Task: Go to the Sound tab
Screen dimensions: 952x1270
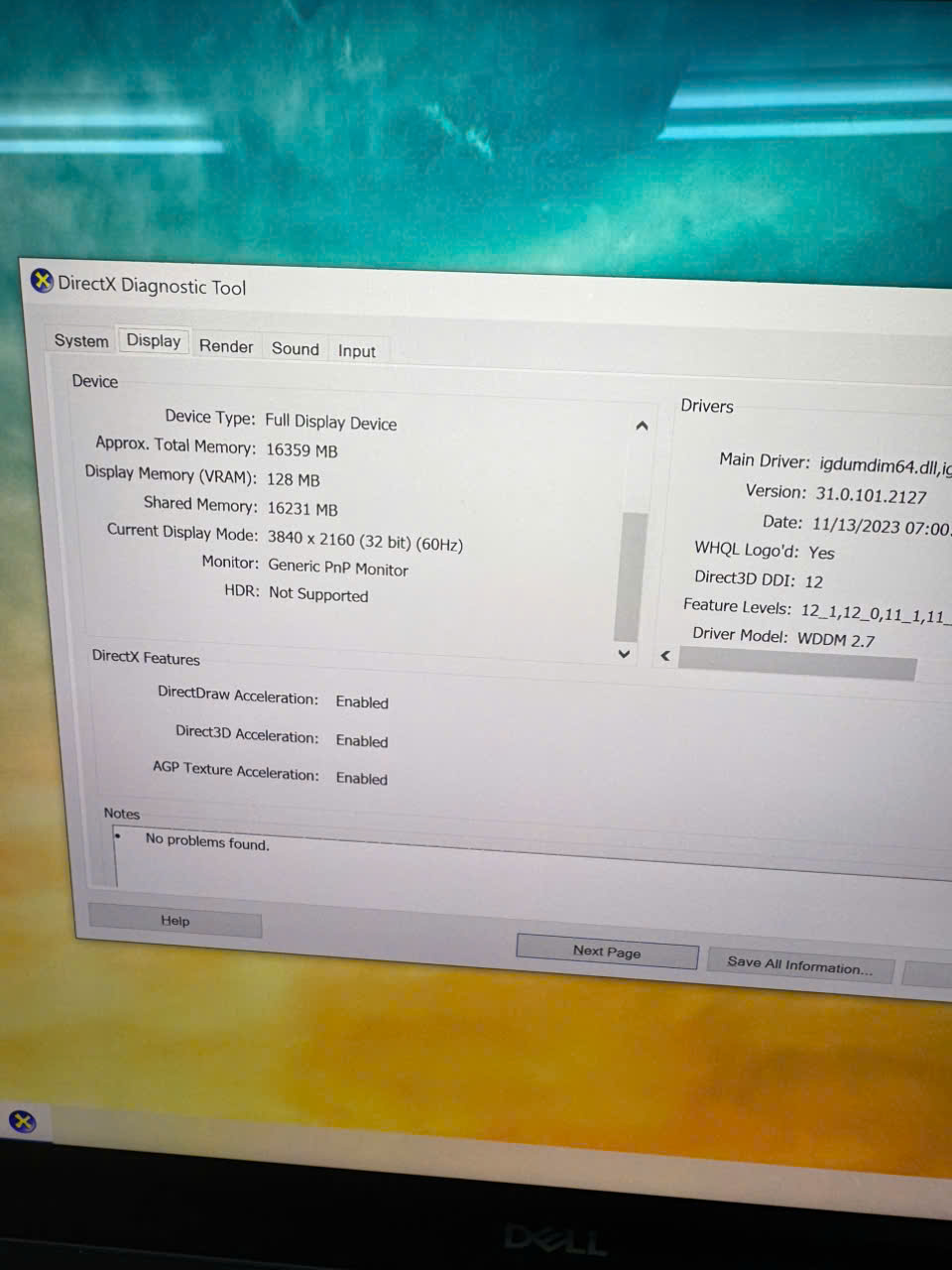Action: pos(296,348)
